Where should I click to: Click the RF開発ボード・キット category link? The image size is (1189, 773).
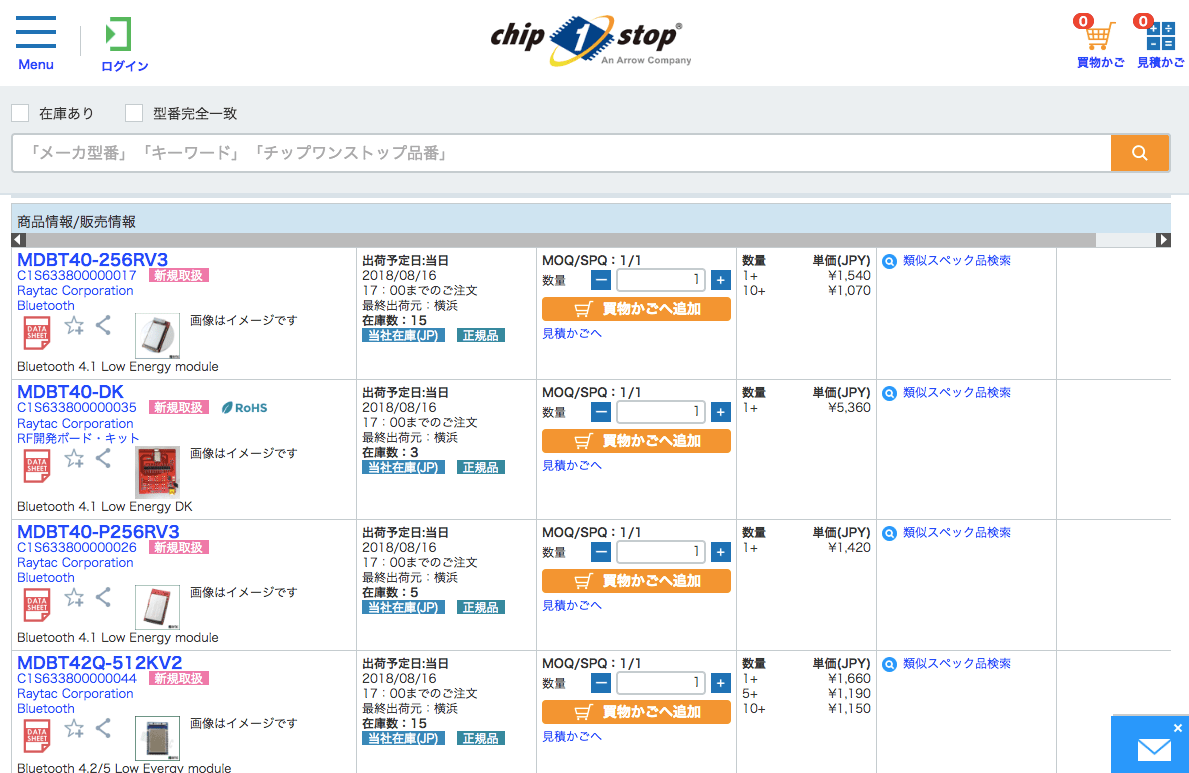(x=78, y=438)
